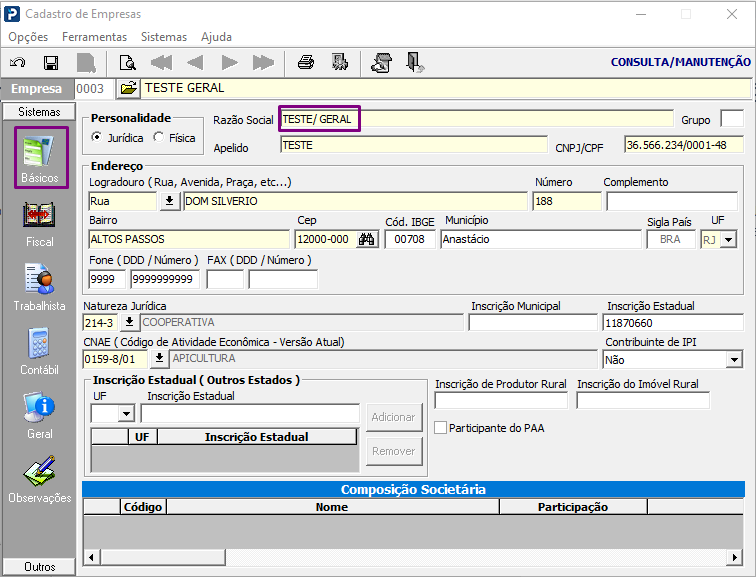Click the Remover button

tap(394, 451)
